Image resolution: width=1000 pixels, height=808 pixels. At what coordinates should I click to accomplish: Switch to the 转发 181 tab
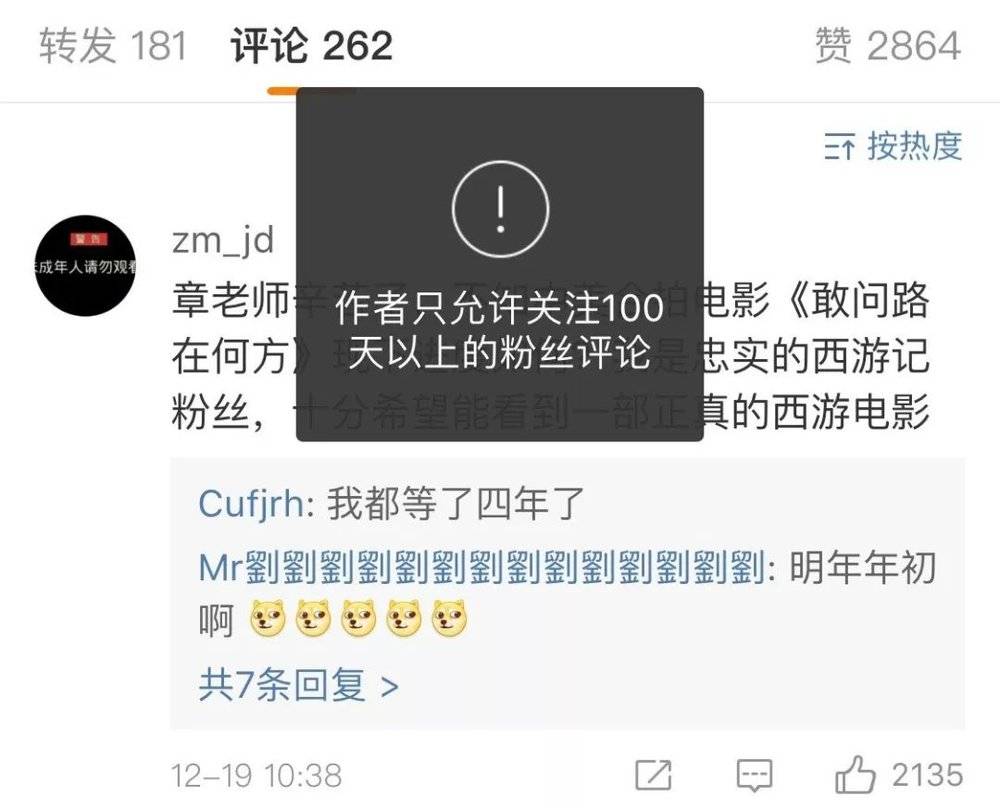pos(113,46)
